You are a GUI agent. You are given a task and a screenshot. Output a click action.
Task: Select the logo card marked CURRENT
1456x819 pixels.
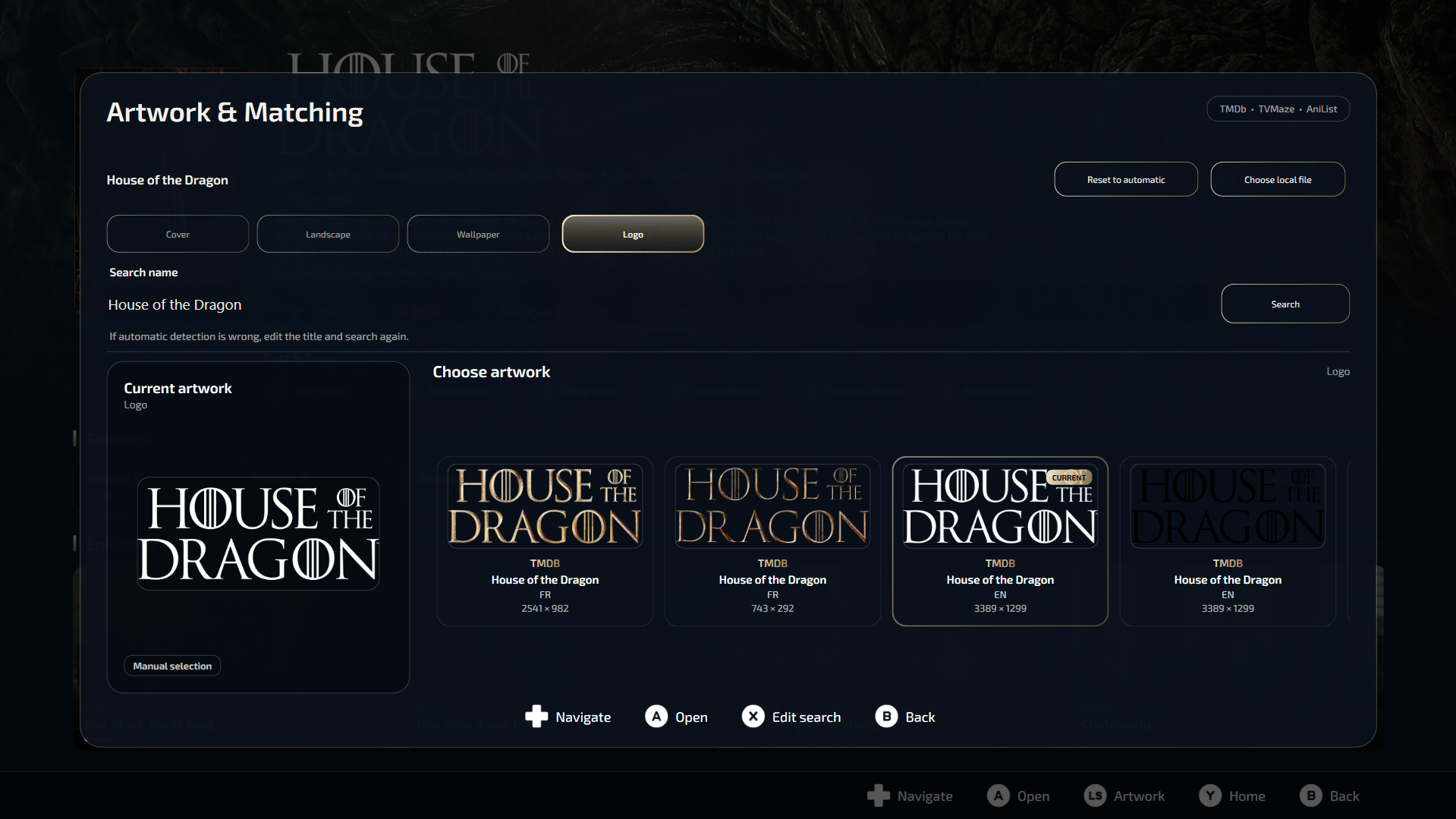pos(1000,541)
